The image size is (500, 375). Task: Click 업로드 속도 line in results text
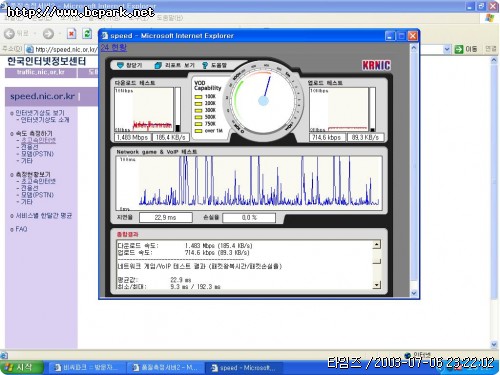(x=183, y=253)
